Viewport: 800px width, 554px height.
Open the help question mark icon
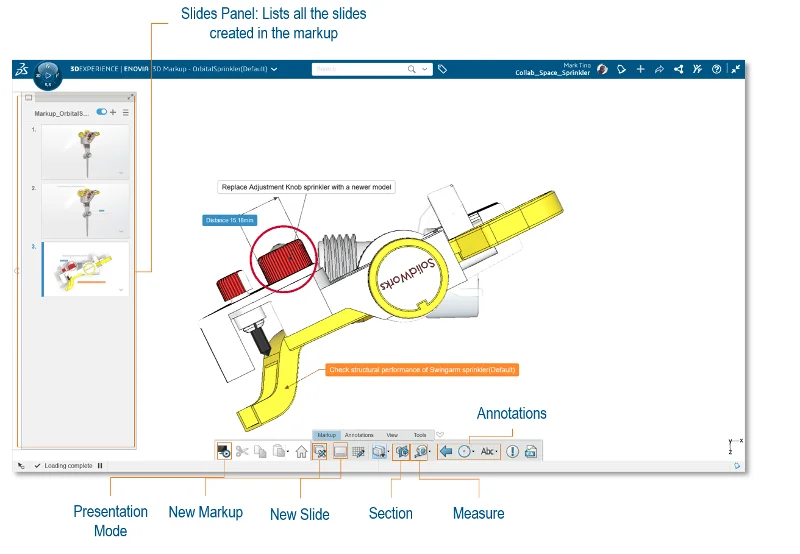click(x=716, y=70)
